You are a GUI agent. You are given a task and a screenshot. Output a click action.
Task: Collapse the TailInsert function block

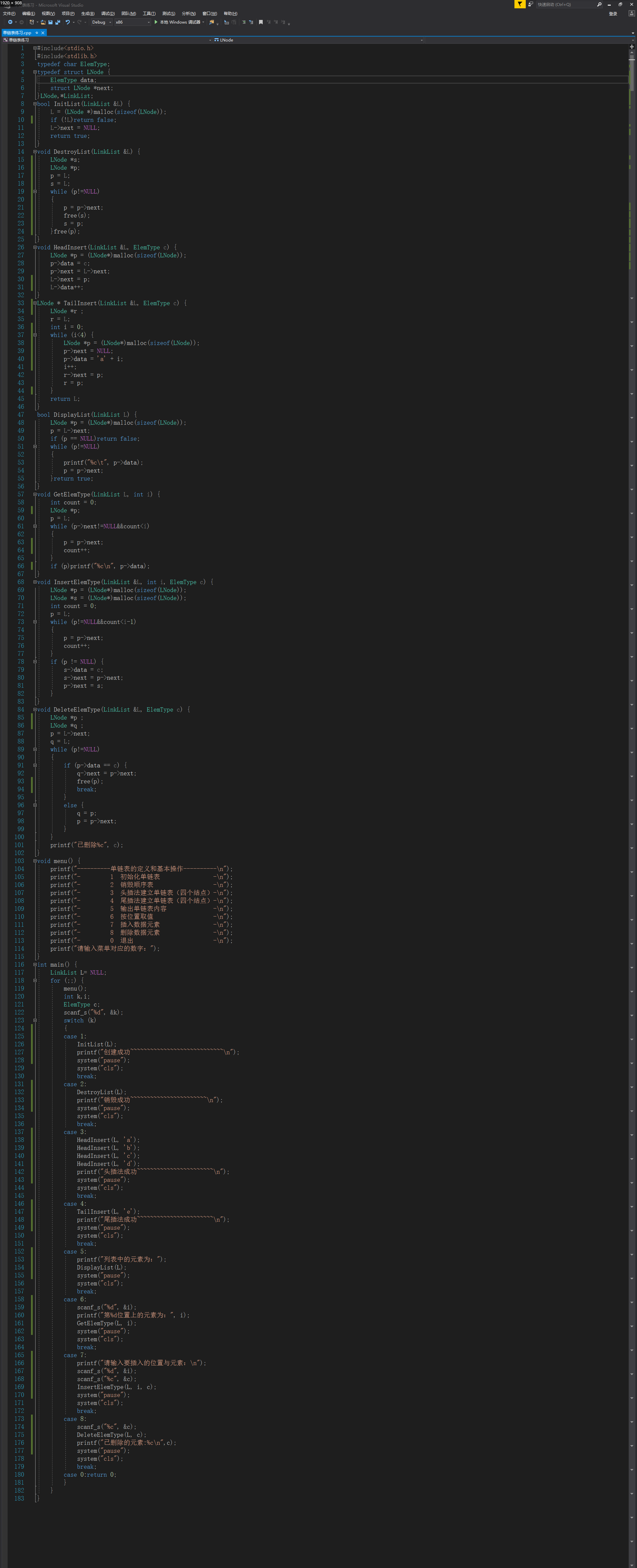tap(35, 303)
